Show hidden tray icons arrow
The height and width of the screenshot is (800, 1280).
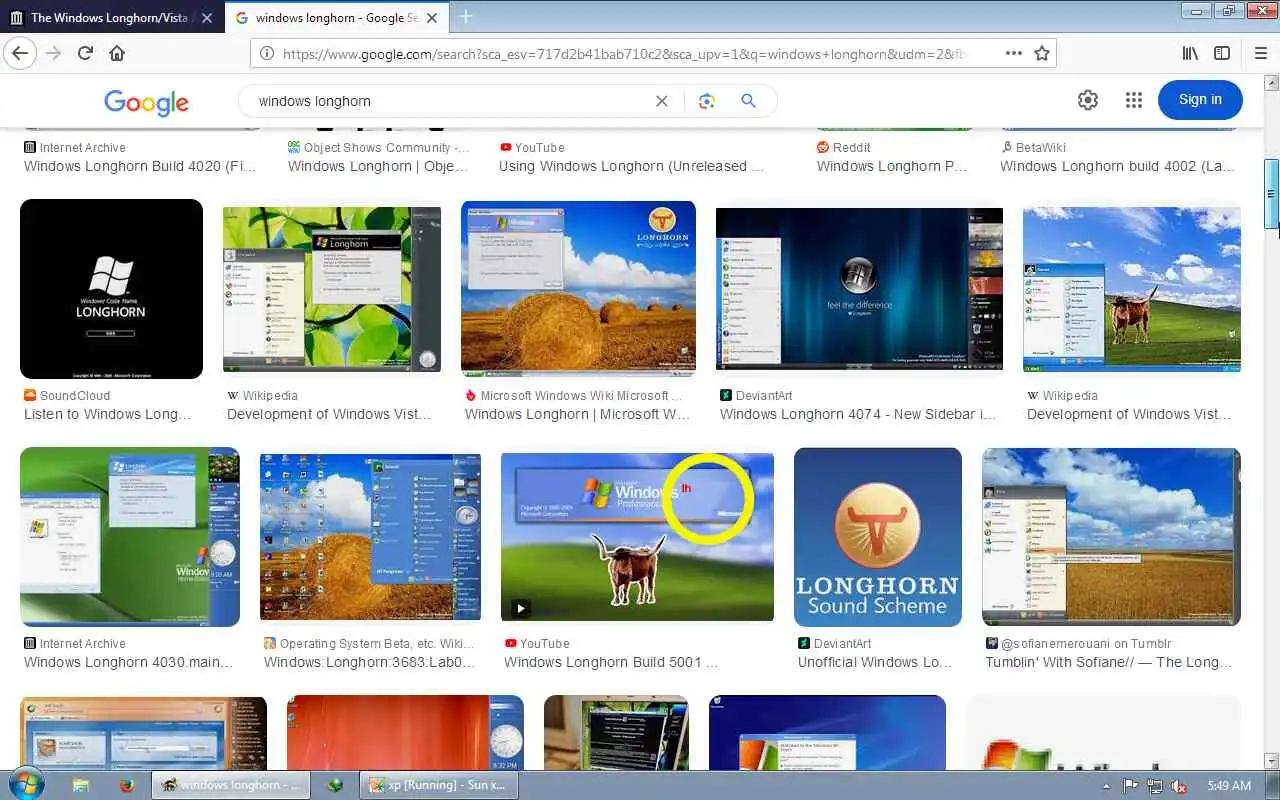1106,786
